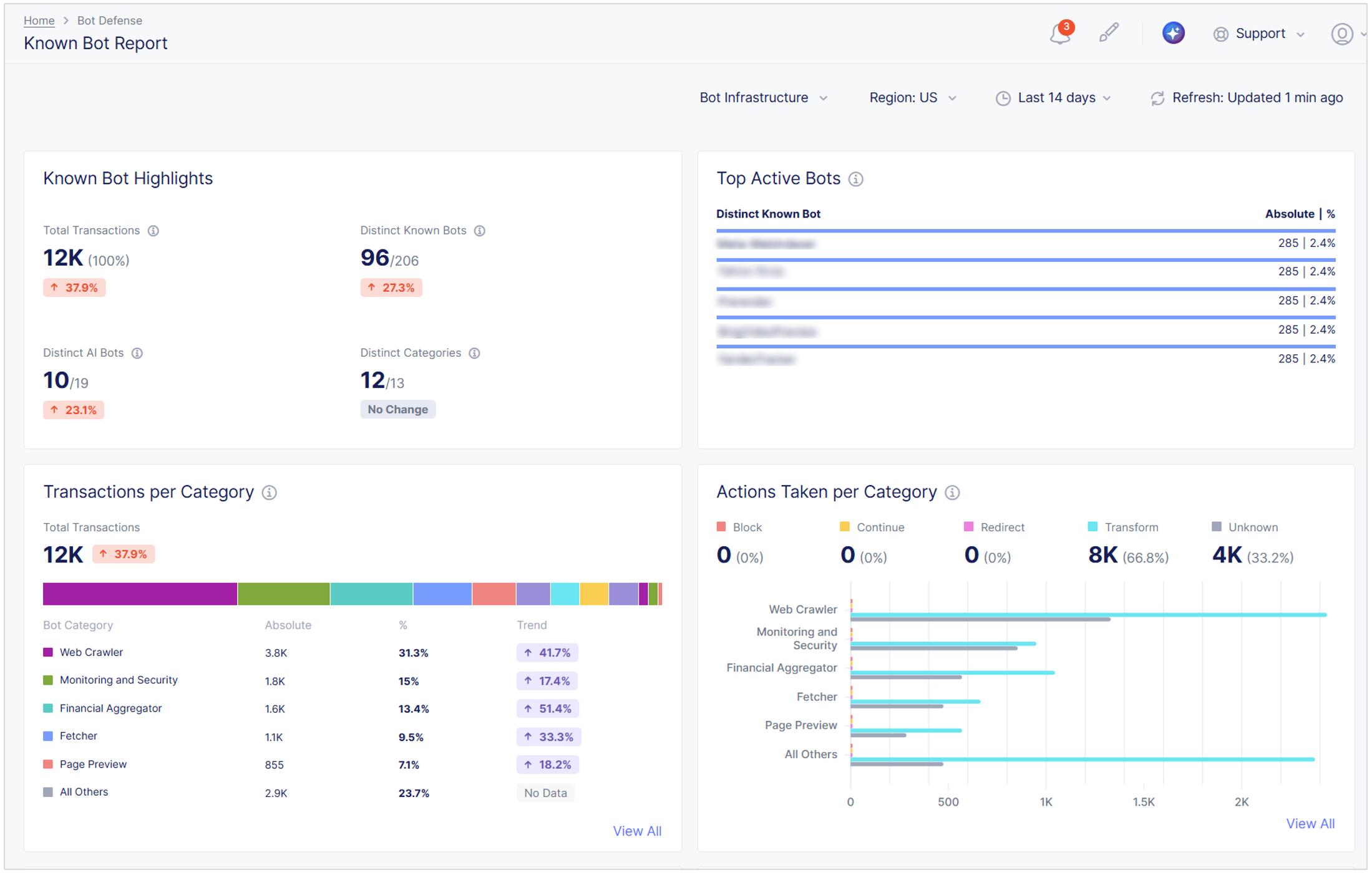1372x873 pixels.
Task: Open info icon for Actions Taken per Category
Action: 952,493
